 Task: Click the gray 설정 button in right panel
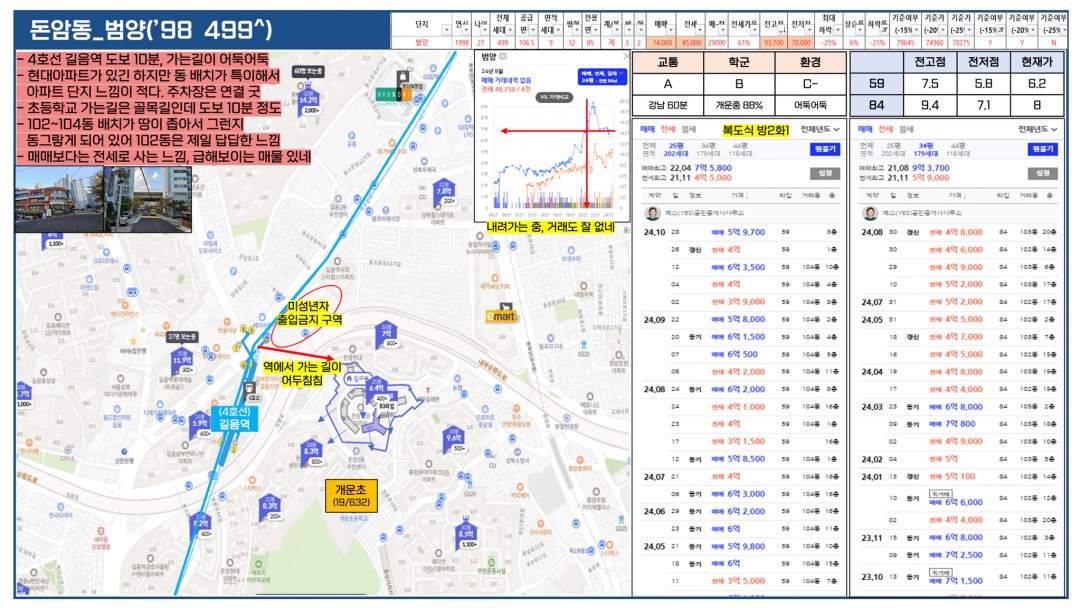point(1042,173)
